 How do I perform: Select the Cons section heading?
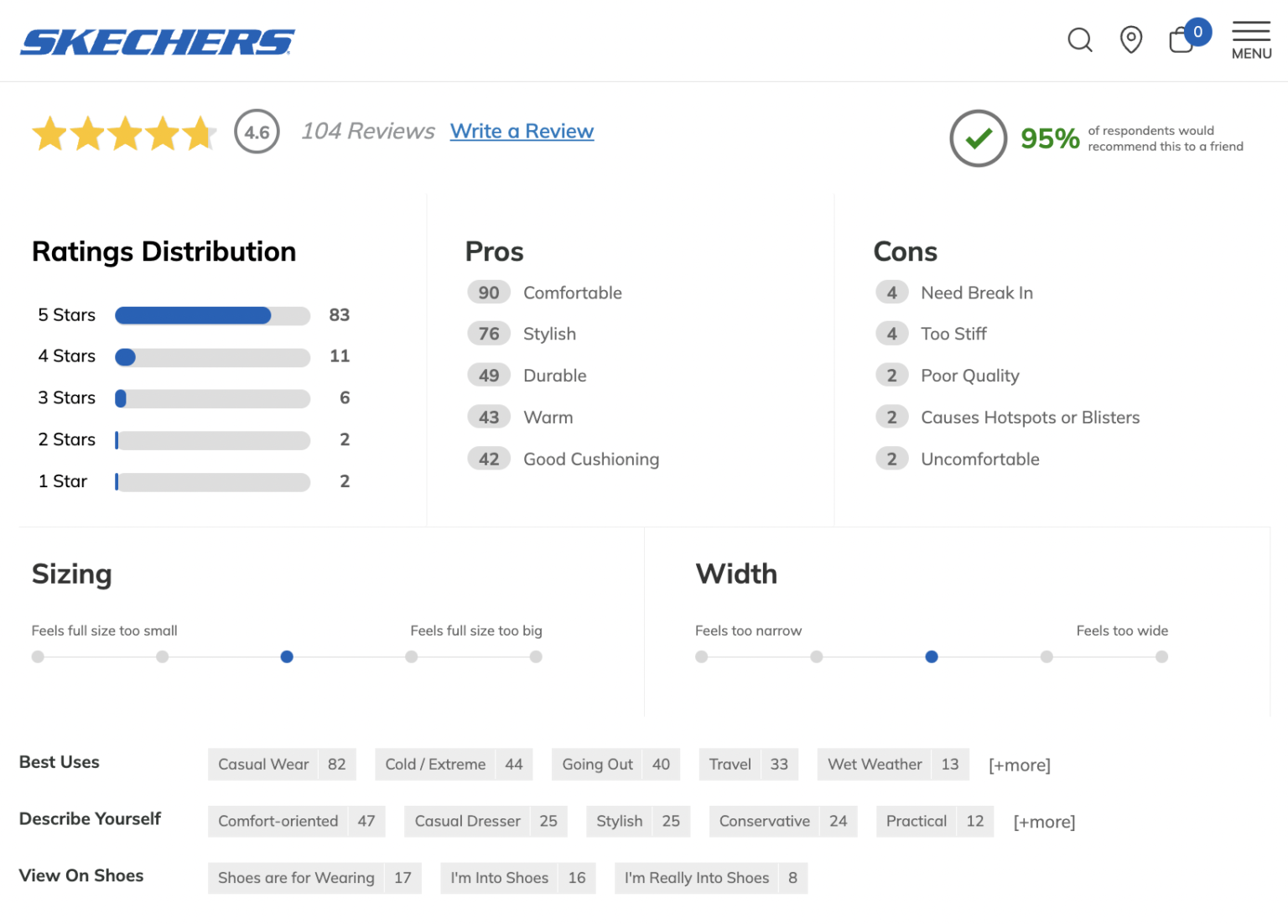(906, 251)
